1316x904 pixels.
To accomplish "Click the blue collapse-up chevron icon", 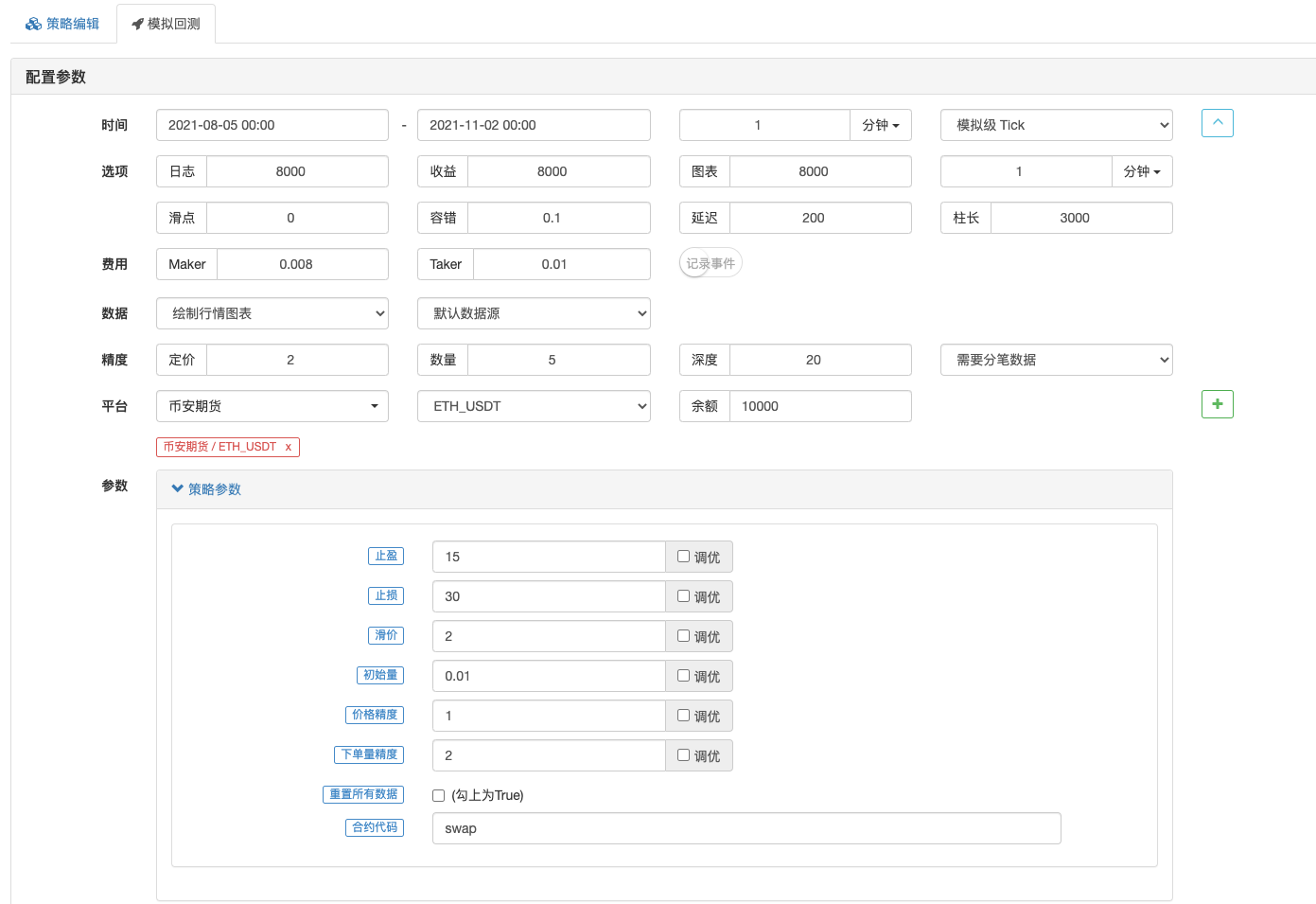I will (1217, 123).
